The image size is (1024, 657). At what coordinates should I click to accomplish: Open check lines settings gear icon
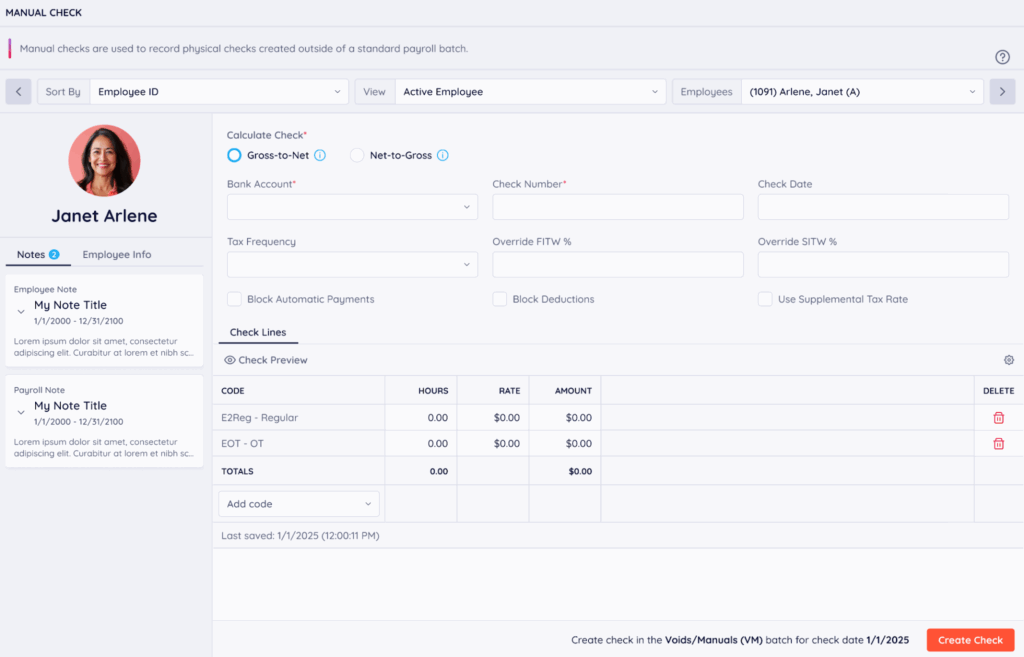(x=1008, y=360)
